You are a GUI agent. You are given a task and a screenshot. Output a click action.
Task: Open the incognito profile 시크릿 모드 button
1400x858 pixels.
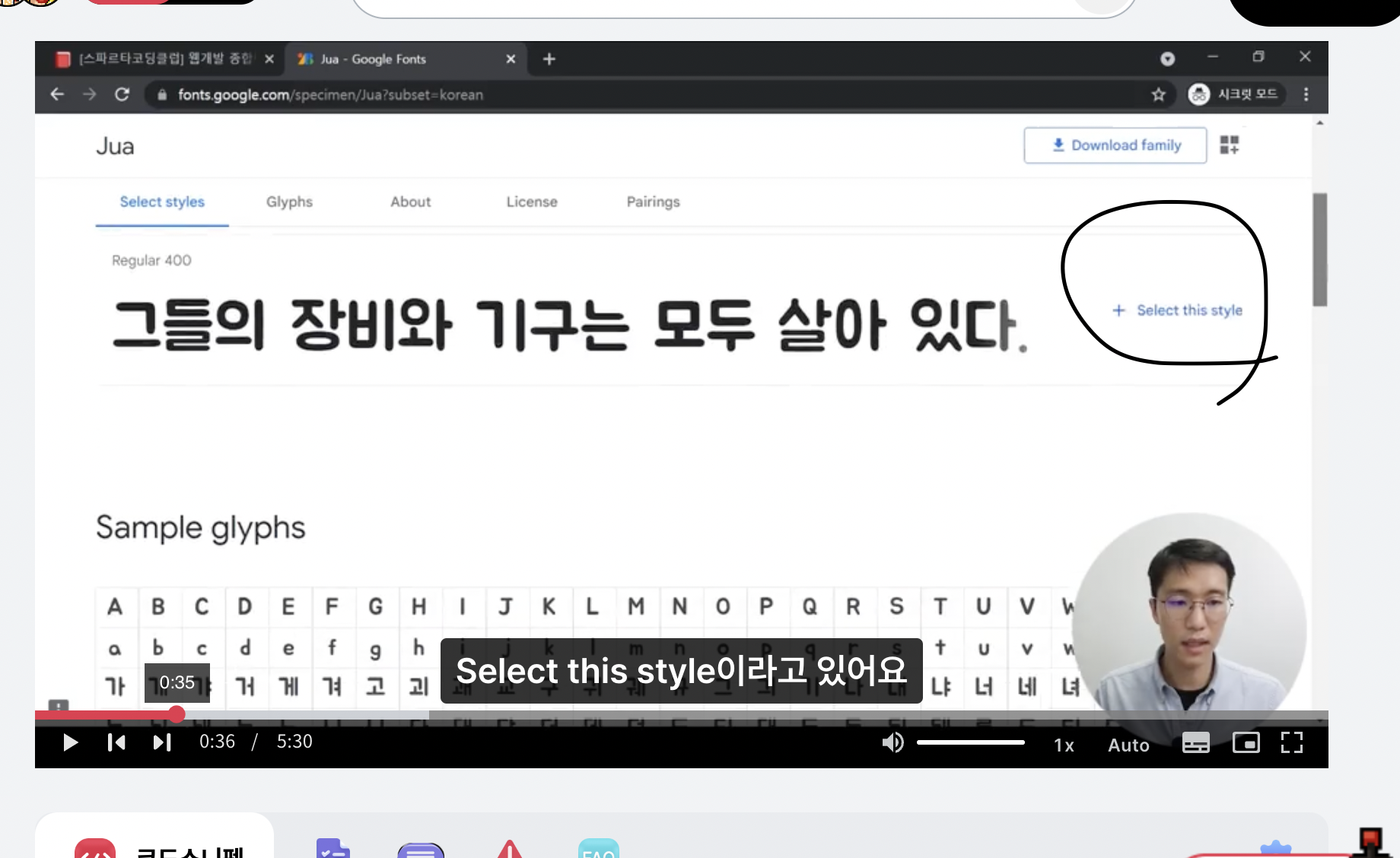(x=1234, y=94)
